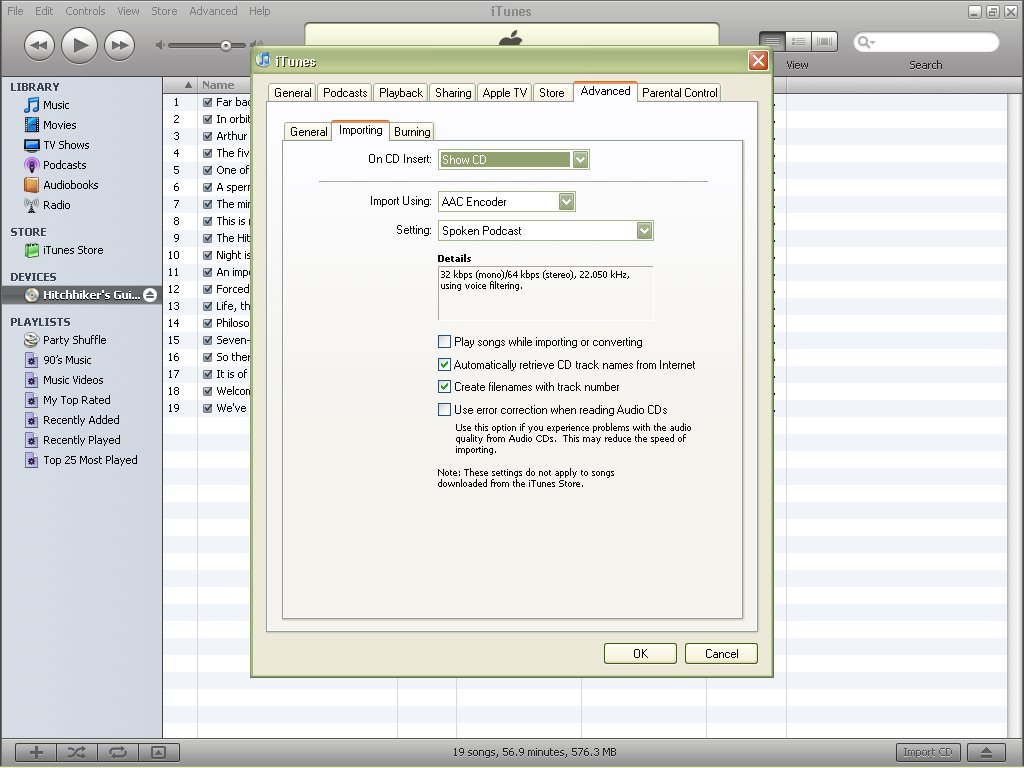Image resolution: width=1024 pixels, height=768 pixels.
Task: Switch to the Parental Control tab
Action: click(680, 93)
